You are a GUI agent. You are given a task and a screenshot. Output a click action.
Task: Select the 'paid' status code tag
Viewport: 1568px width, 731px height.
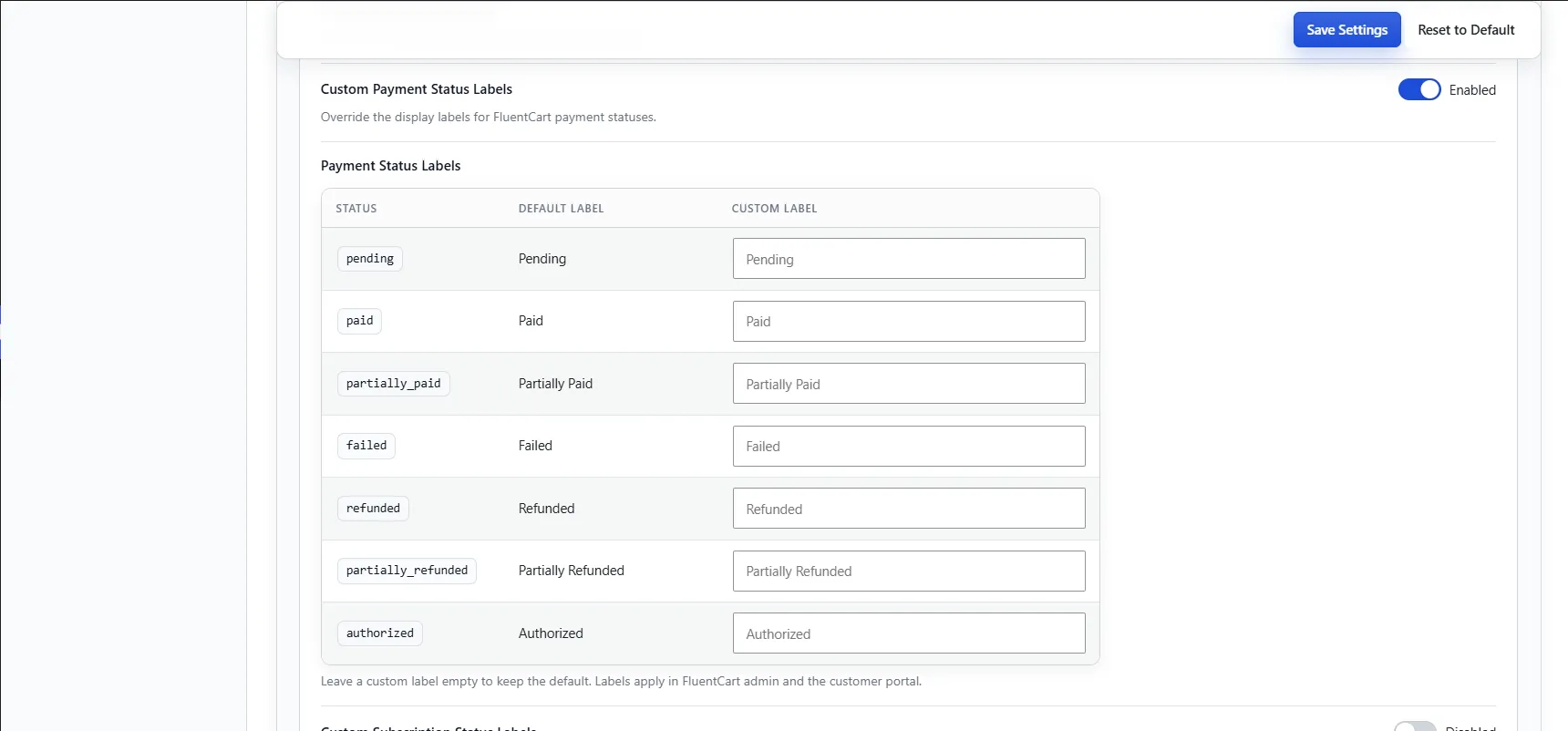click(x=360, y=321)
